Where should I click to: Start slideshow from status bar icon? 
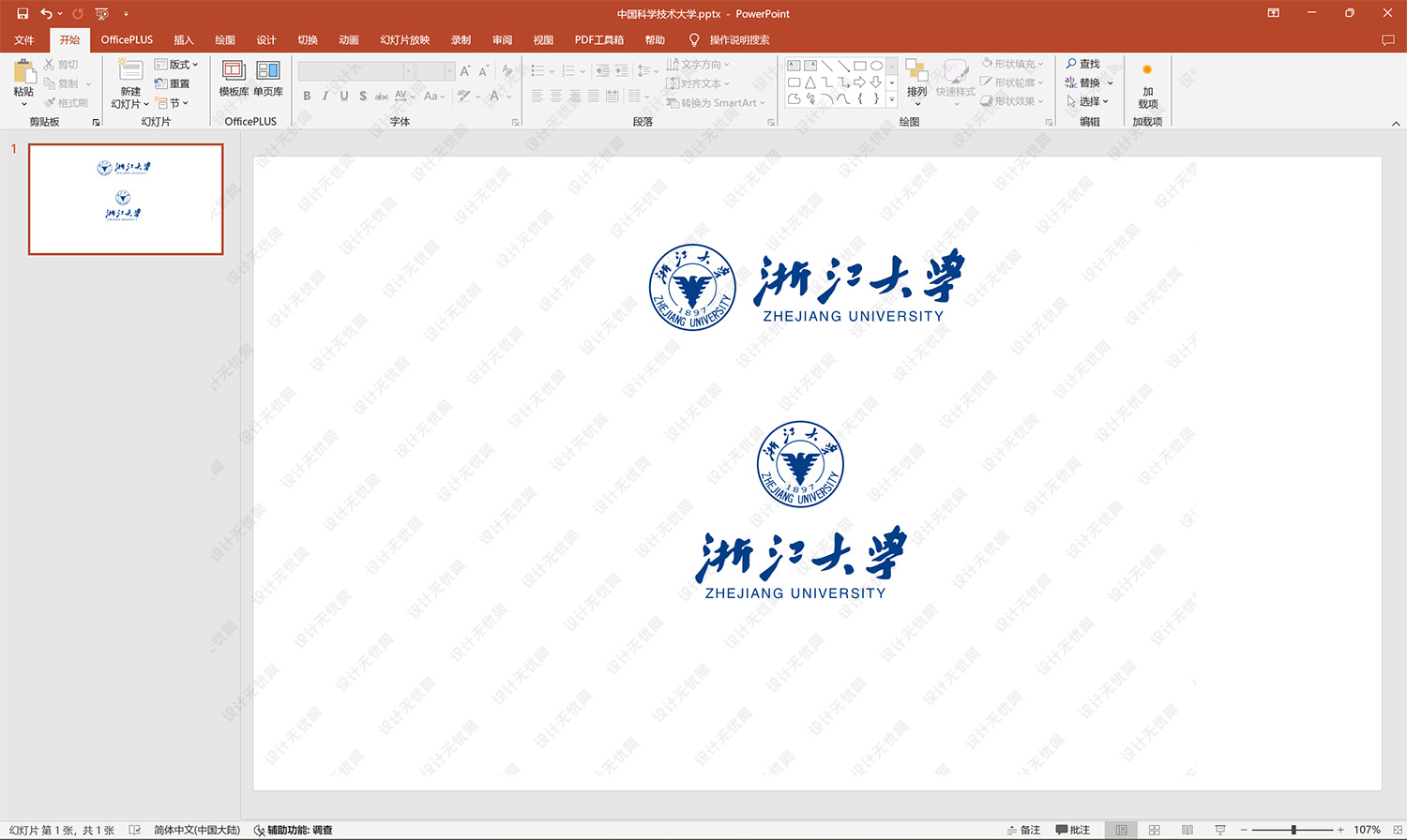click(1220, 830)
